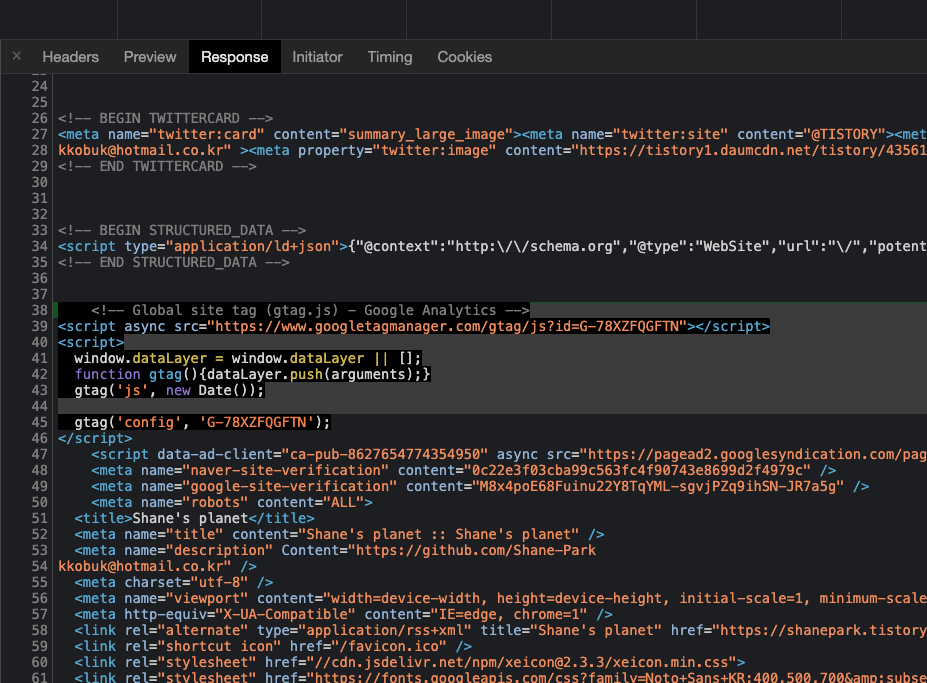
Task: Click the application/rss+xml alternate link line
Action: 501,630
